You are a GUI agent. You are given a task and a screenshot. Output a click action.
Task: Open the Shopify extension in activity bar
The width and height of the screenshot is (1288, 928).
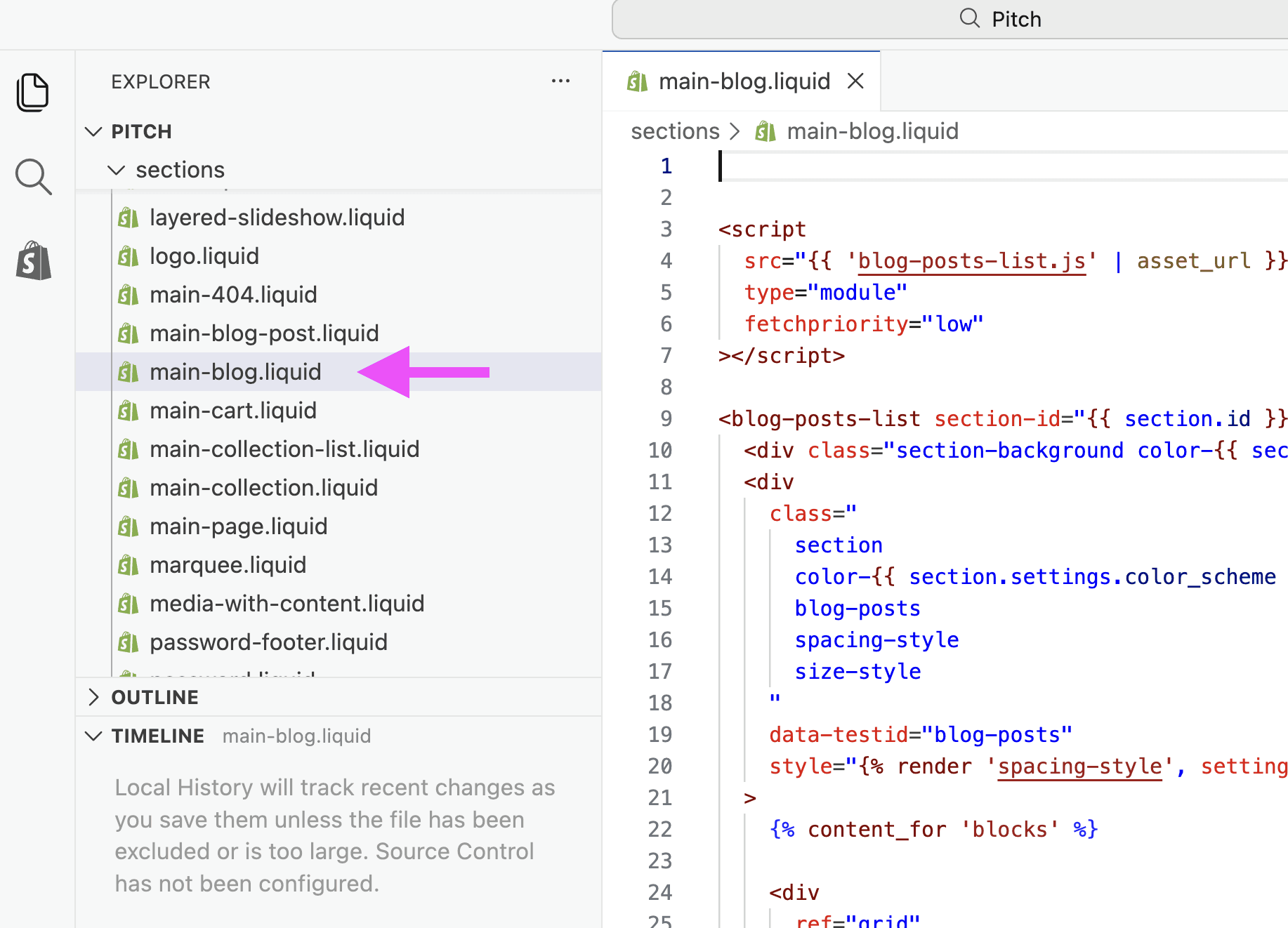tap(33, 261)
